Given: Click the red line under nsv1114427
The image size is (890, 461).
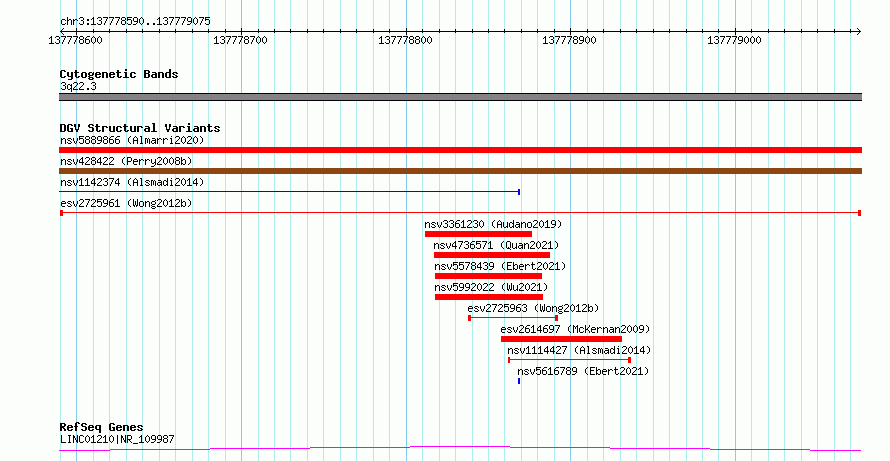Looking at the screenshot, I should (x=569, y=360).
